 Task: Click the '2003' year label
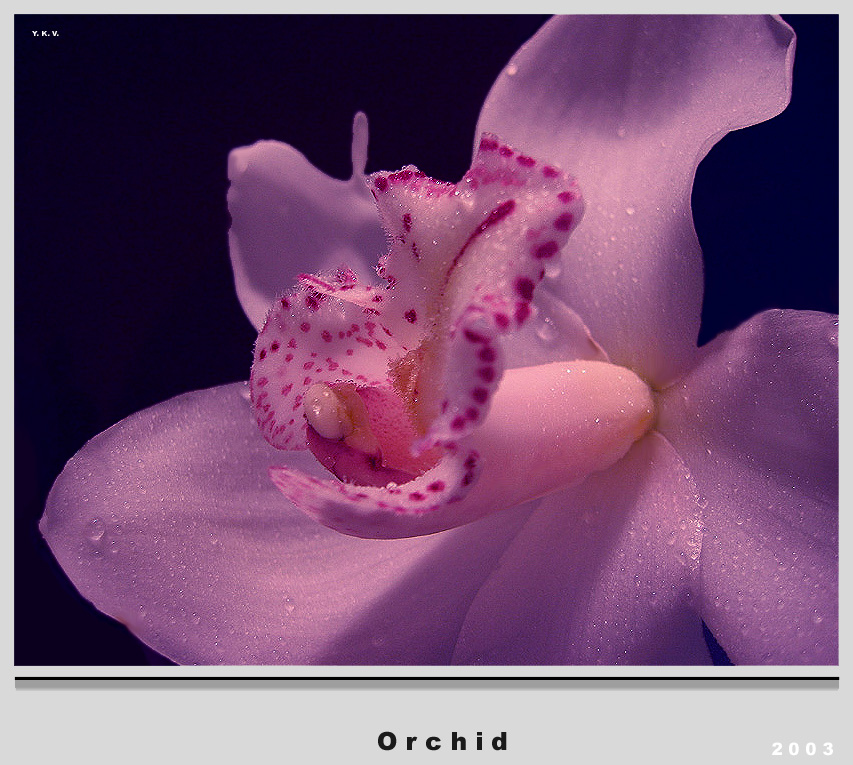[803, 749]
